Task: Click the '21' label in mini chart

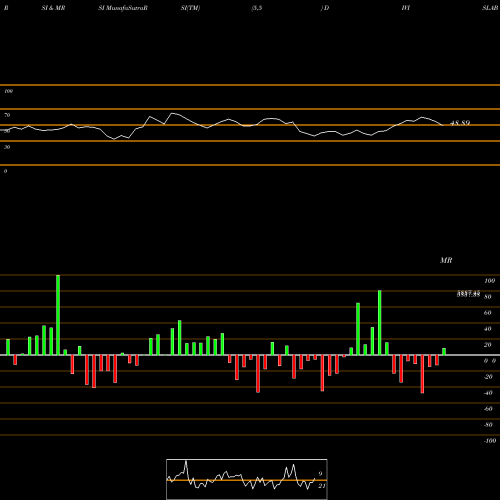Action: (x=322, y=486)
